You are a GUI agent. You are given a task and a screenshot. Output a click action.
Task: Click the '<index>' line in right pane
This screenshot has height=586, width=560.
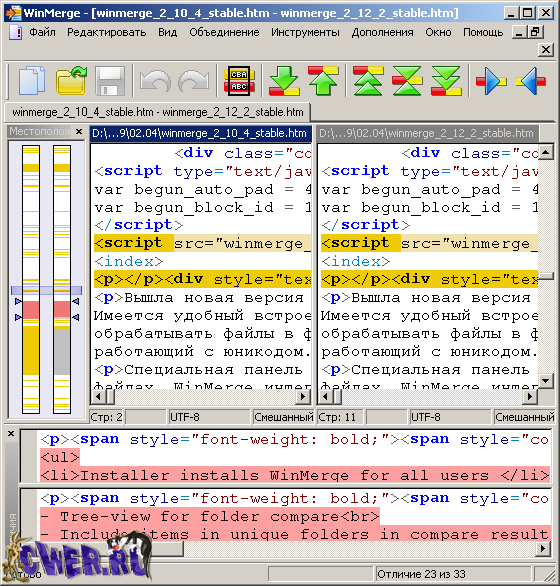356,261
